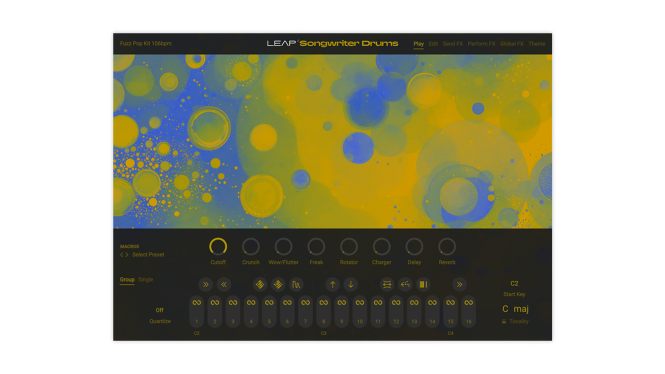Click the Freak macro knob
The width and height of the screenshot is (665, 374).
click(x=316, y=246)
